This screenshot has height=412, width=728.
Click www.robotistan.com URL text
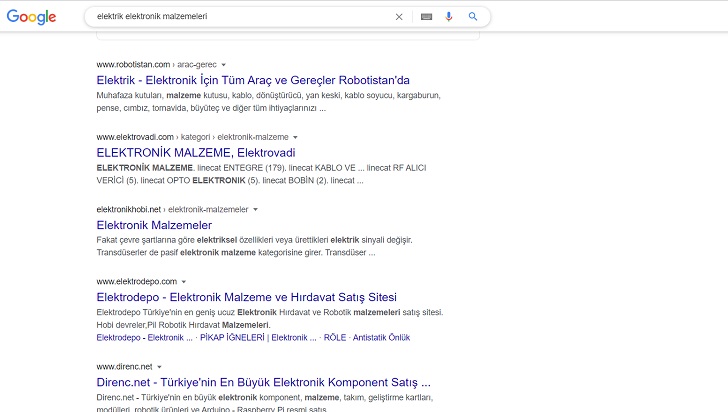tap(133, 65)
